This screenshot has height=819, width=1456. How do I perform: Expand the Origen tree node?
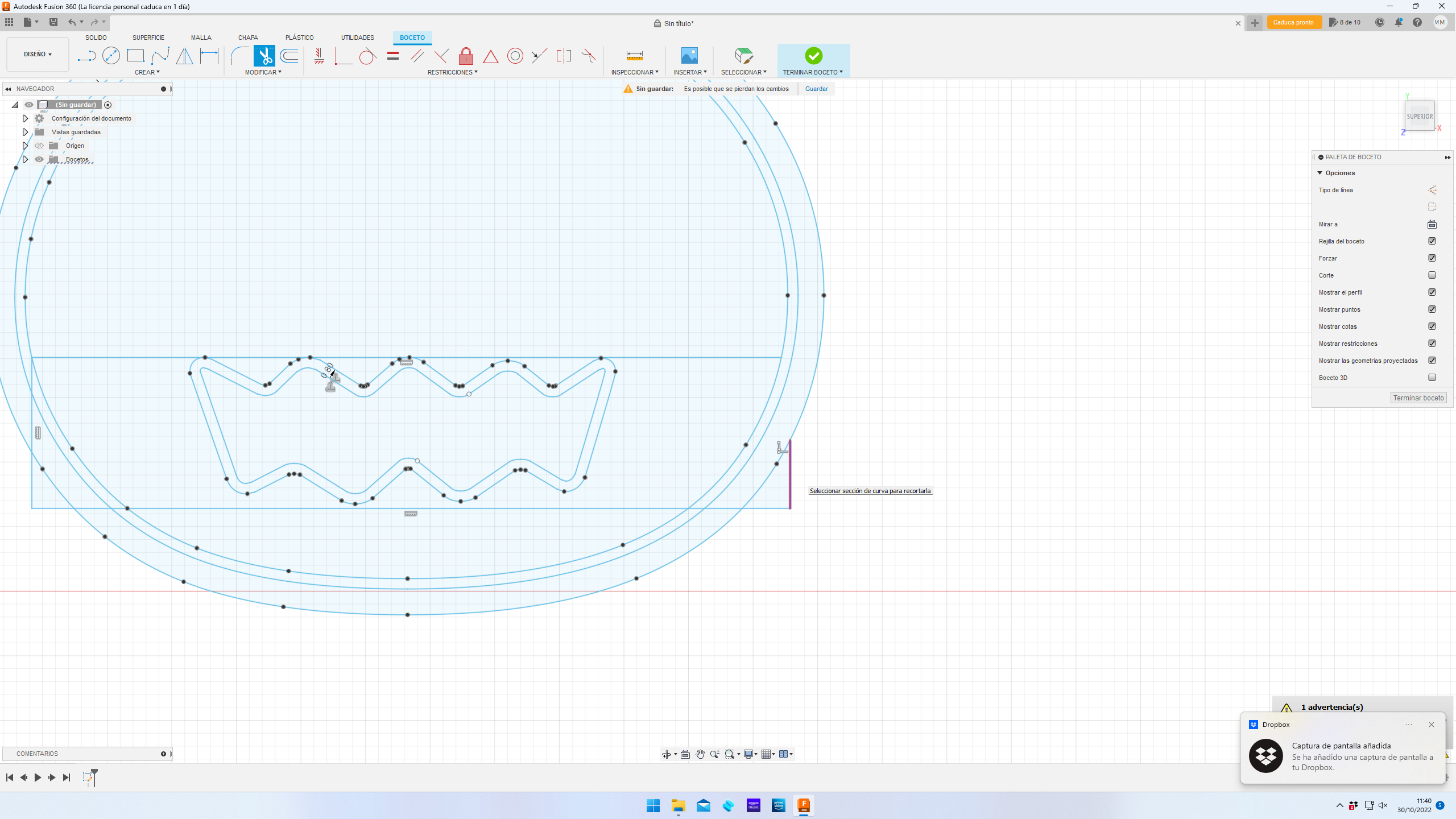[x=25, y=146]
